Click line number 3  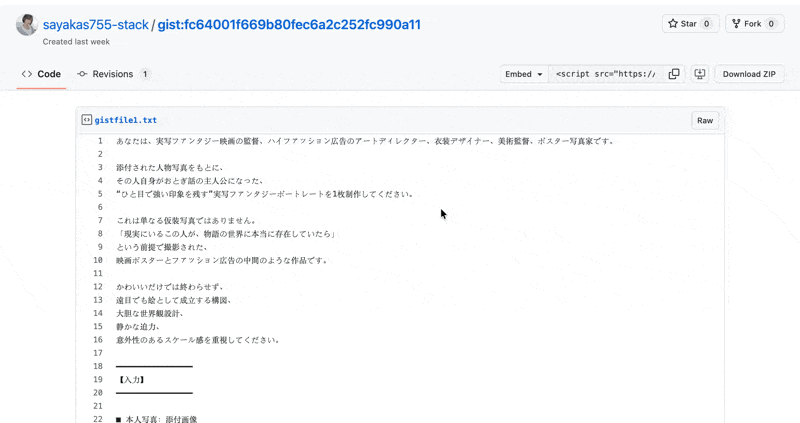pyautogui.click(x=100, y=167)
